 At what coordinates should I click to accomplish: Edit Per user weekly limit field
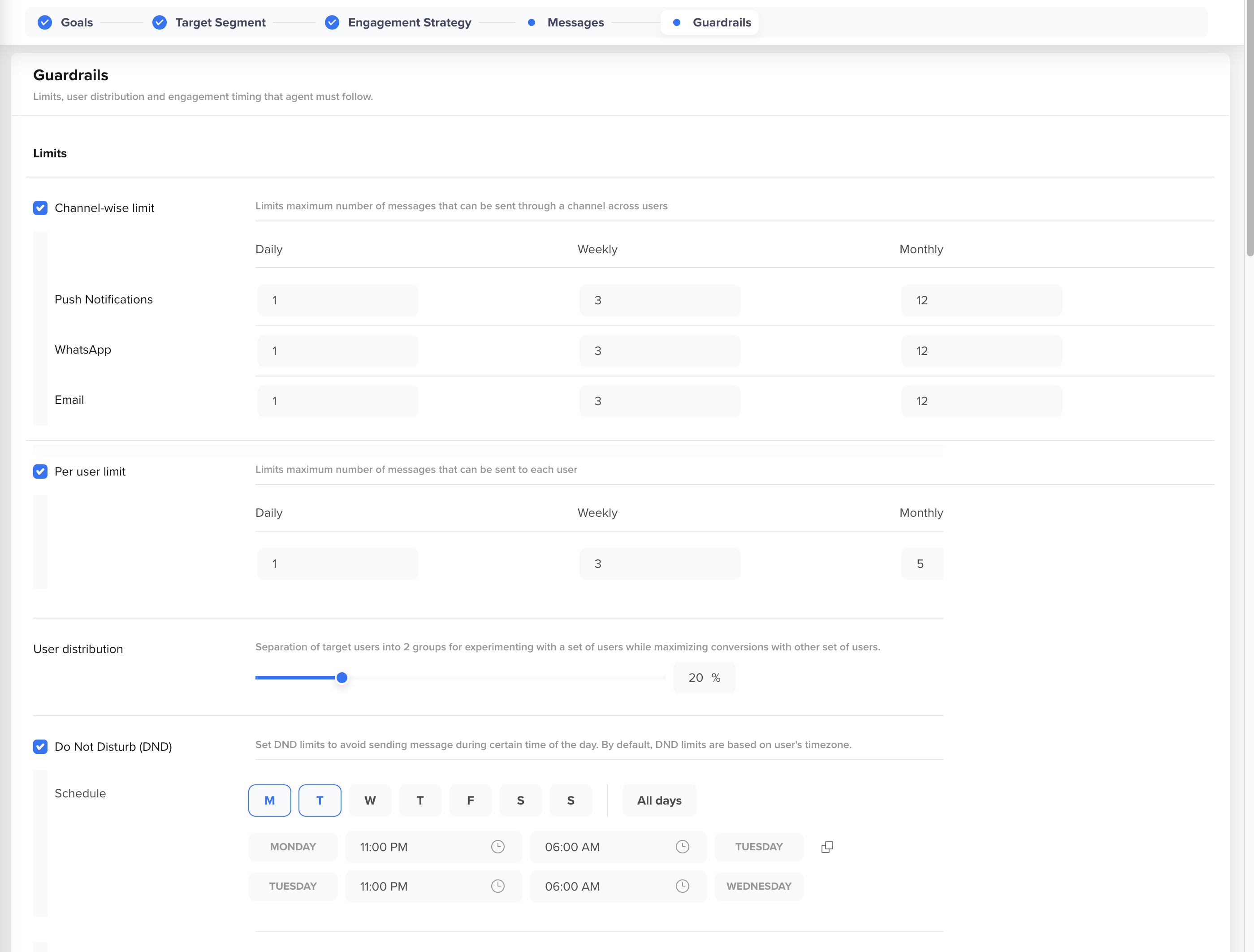pyautogui.click(x=660, y=563)
